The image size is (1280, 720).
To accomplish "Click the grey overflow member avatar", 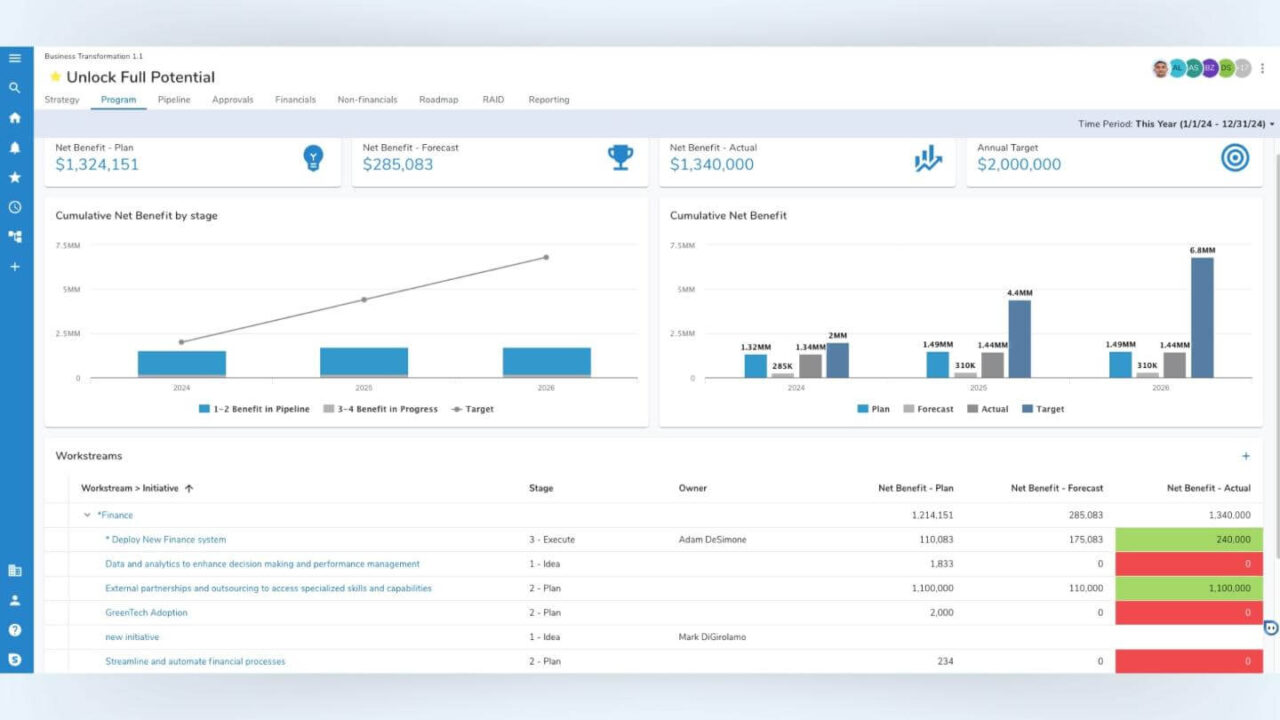I will (x=1243, y=68).
